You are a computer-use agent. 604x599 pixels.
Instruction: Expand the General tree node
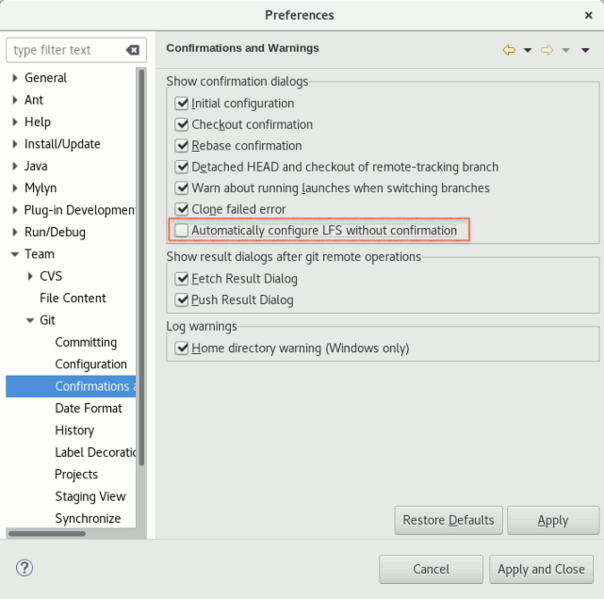tap(15, 78)
